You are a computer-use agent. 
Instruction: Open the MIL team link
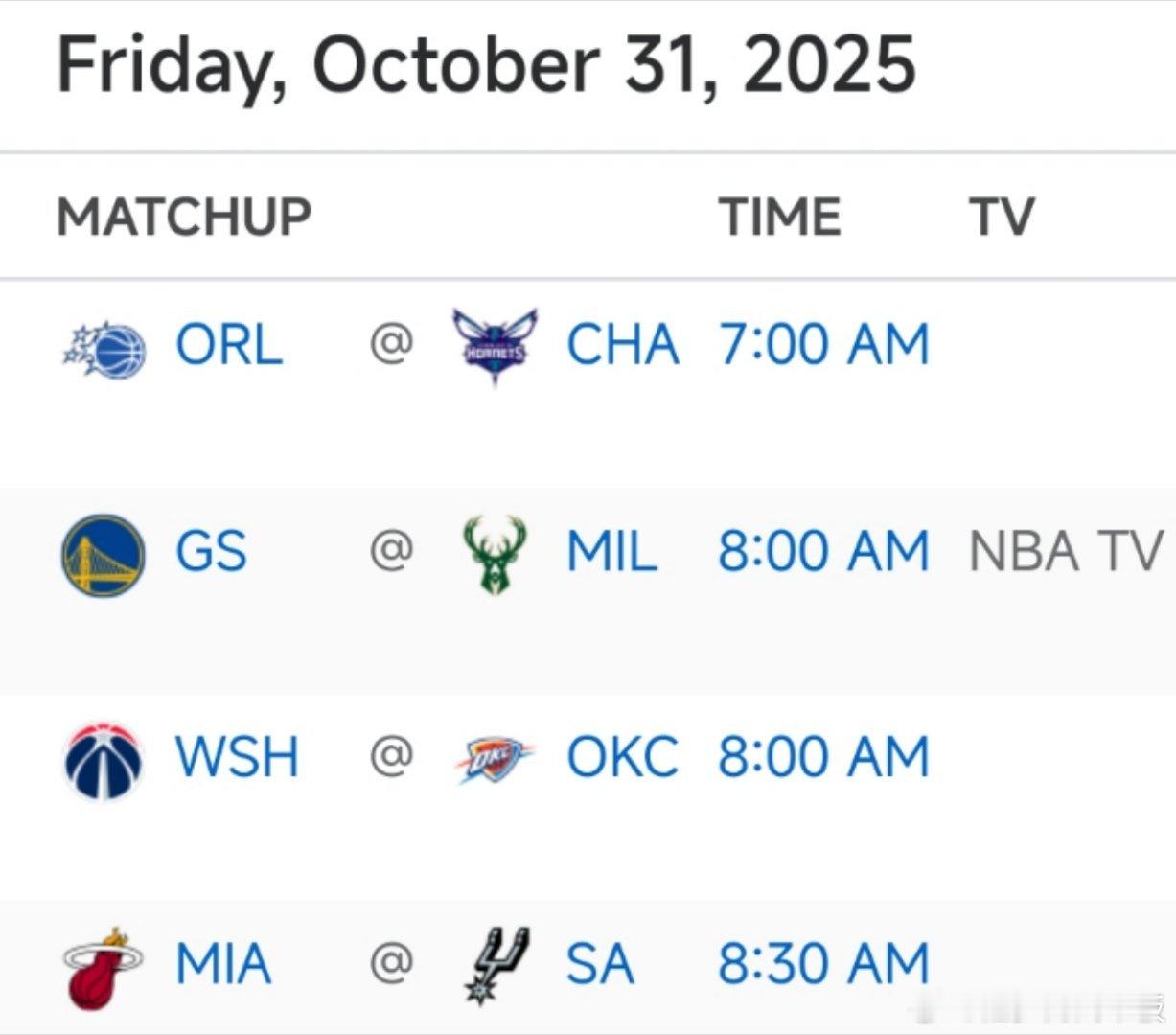tap(611, 552)
